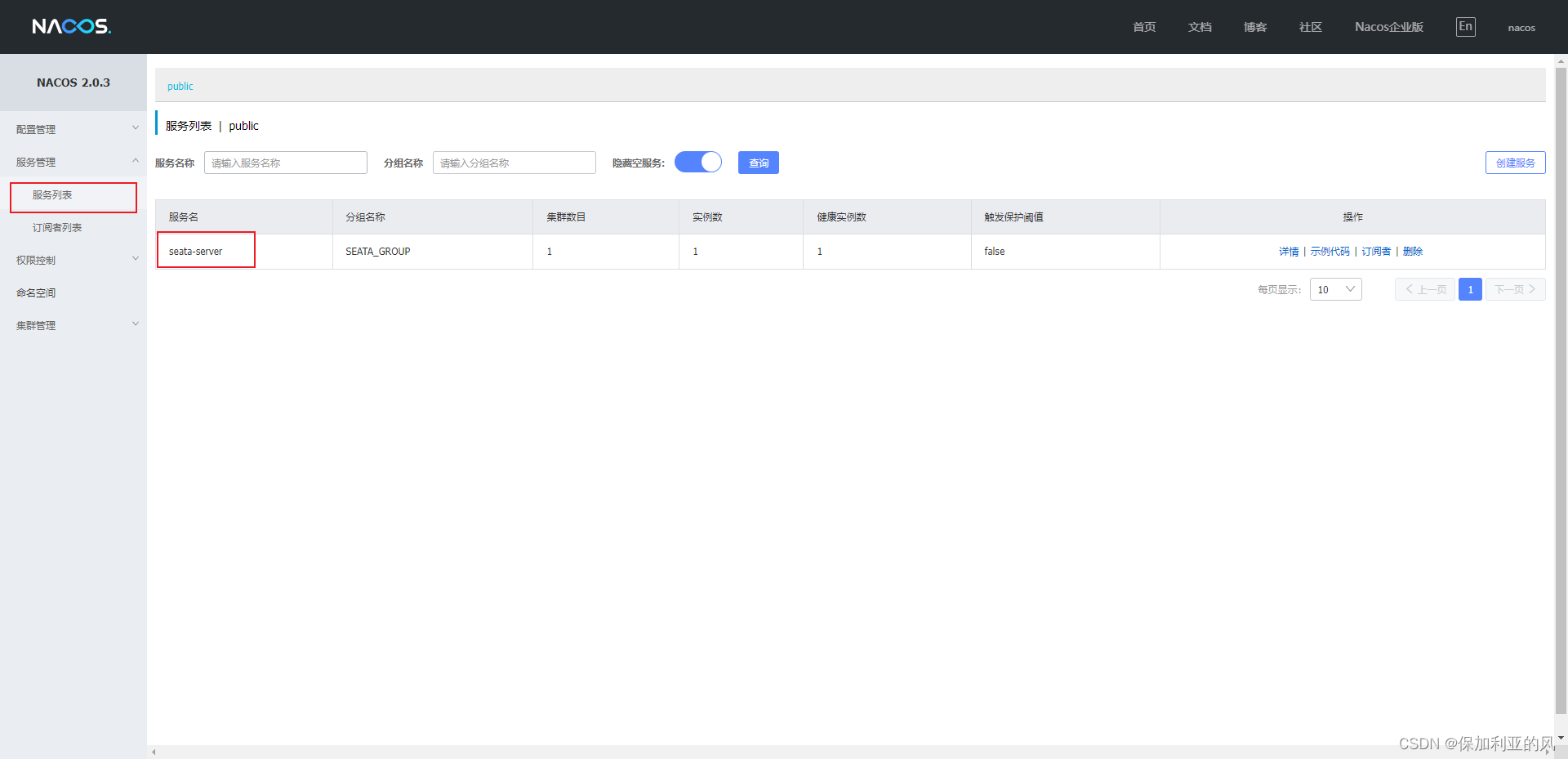Open 订阅者列表 in the sidebar
This screenshot has height=759, width=1568.
pyautogui.click(x=57, y=227)
